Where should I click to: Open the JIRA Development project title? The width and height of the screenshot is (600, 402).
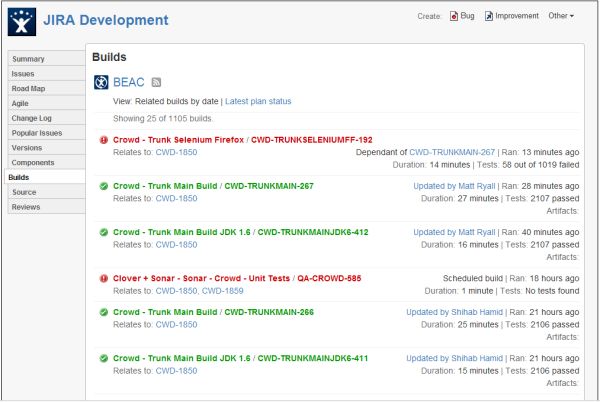[x=106, y=20]
